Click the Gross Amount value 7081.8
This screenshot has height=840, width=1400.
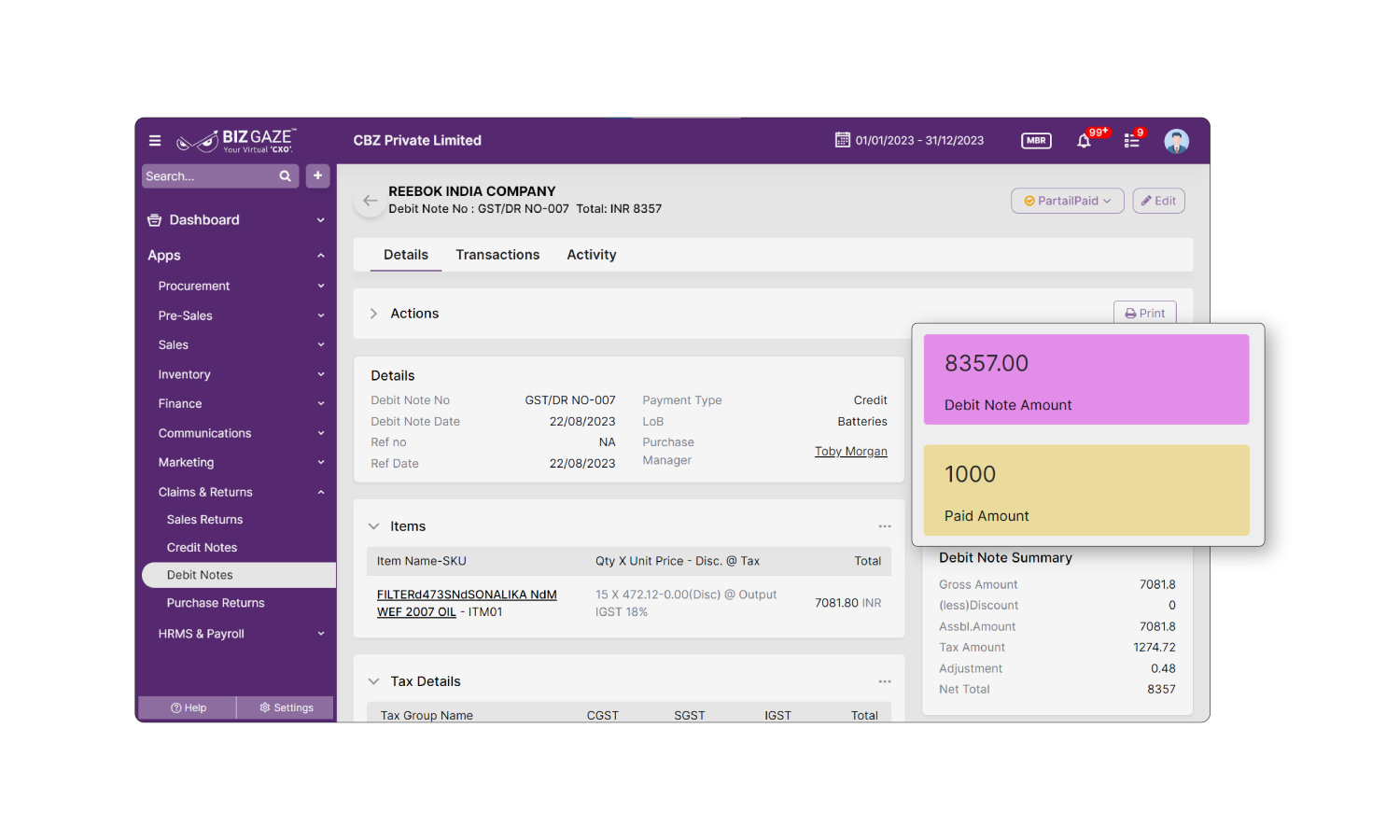click(1157, 585)
